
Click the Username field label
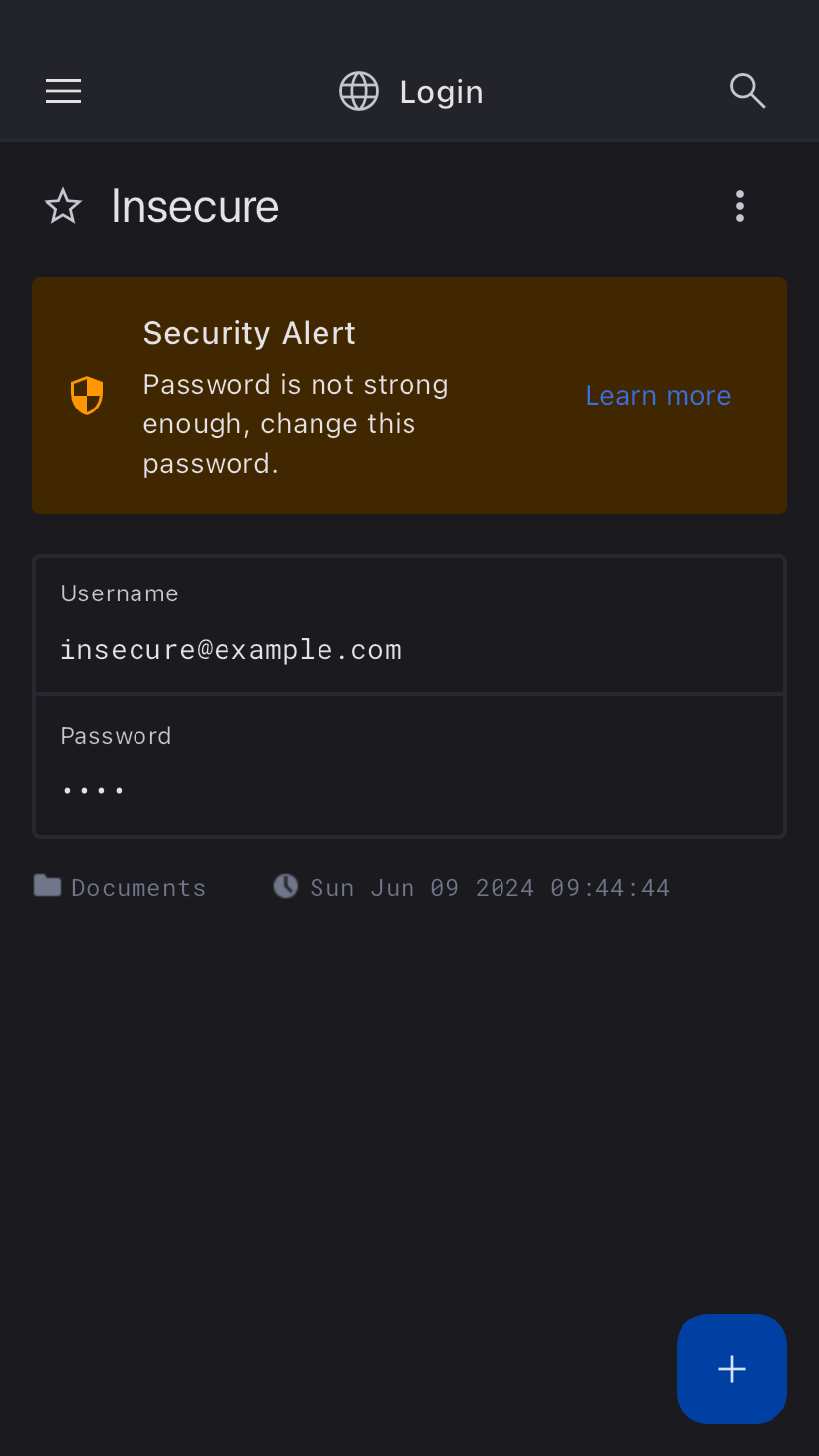pyautogui.click(x=120, y=593)
